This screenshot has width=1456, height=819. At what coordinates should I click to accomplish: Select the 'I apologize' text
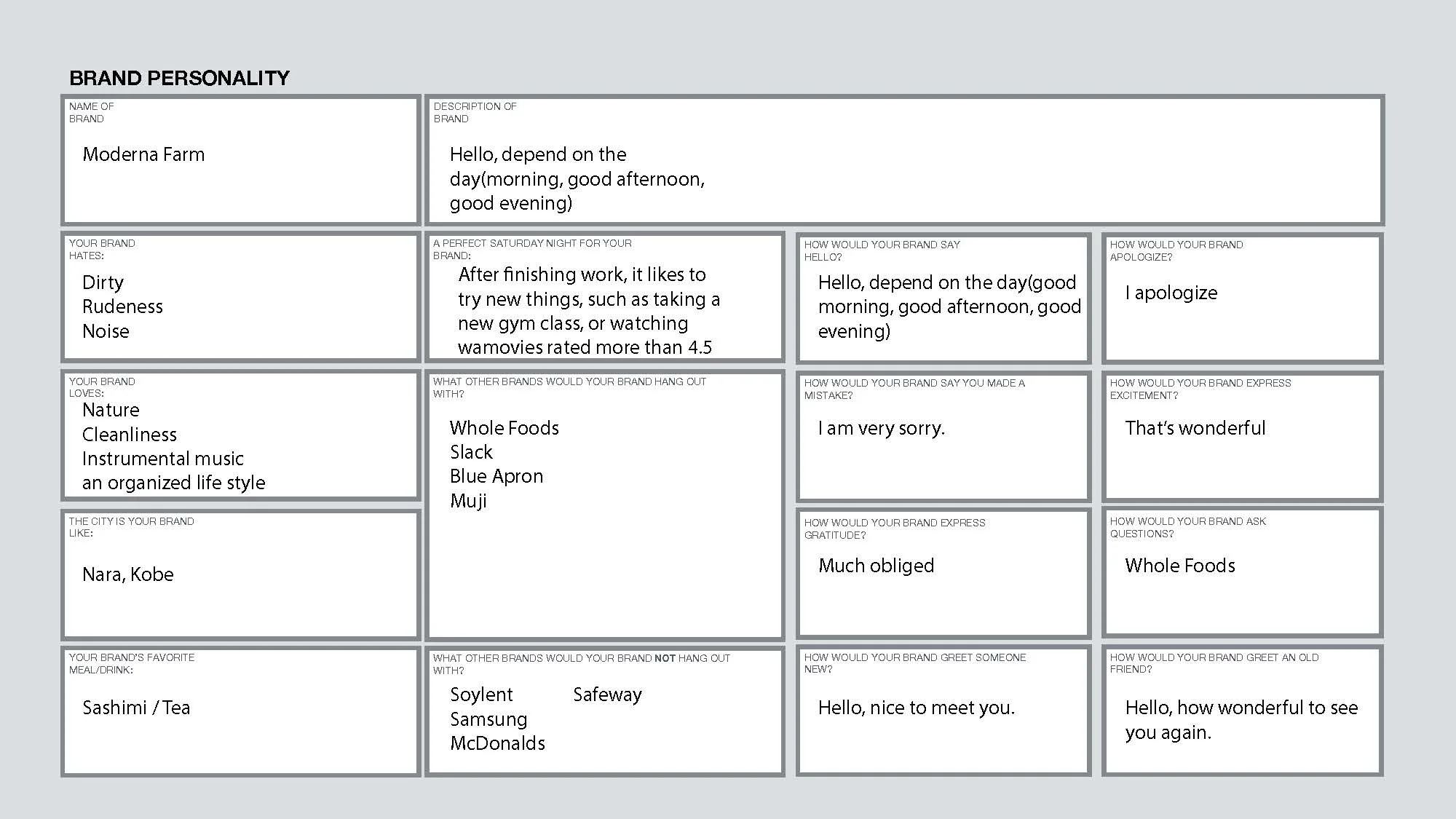[x=1171, y=293]
